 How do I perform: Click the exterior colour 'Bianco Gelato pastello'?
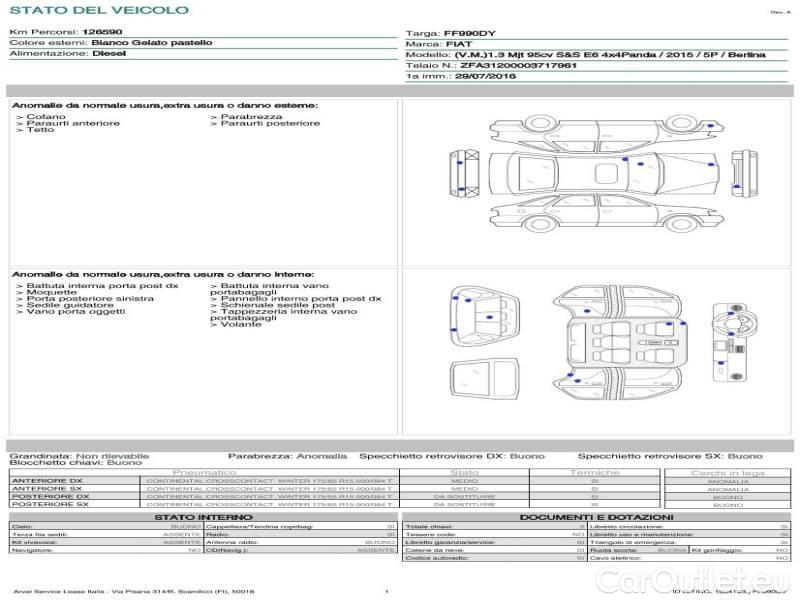152,43
